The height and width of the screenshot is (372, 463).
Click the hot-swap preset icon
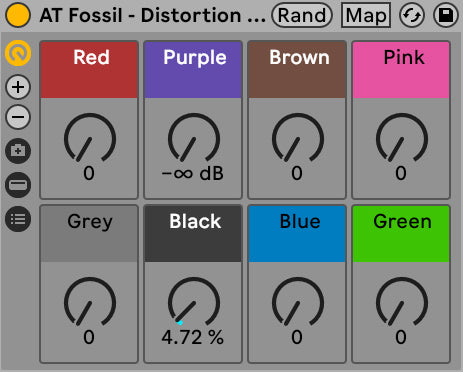[412, 15]
